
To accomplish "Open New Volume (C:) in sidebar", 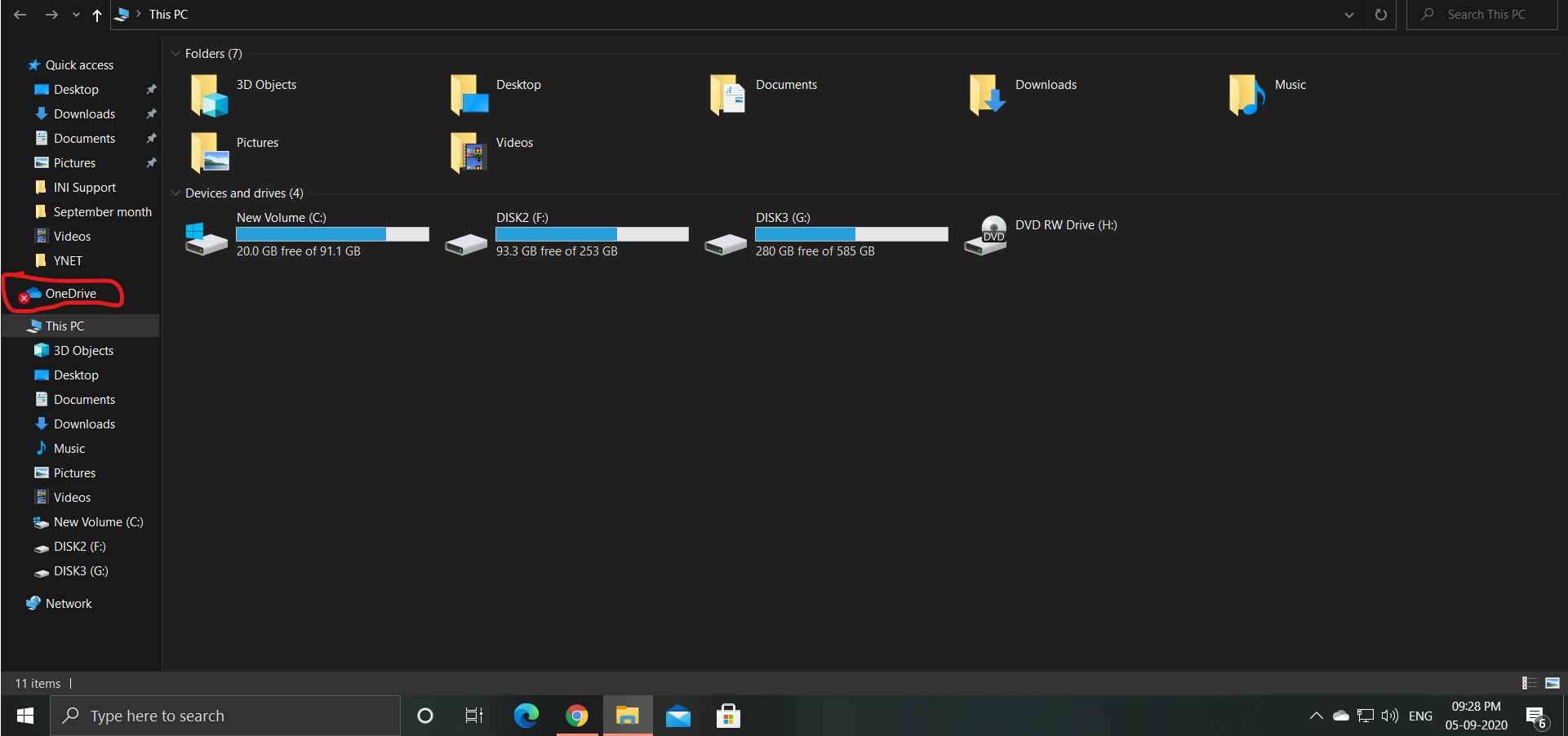I will 98,522.
